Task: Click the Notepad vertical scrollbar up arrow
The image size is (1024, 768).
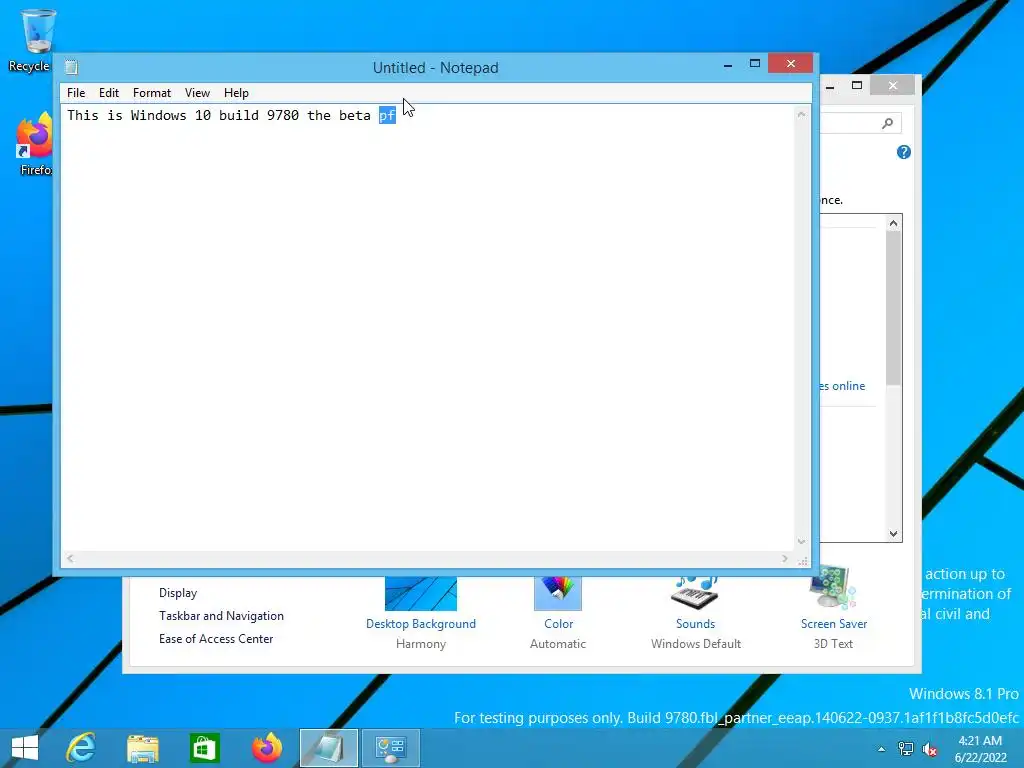Action: (801, 114)
